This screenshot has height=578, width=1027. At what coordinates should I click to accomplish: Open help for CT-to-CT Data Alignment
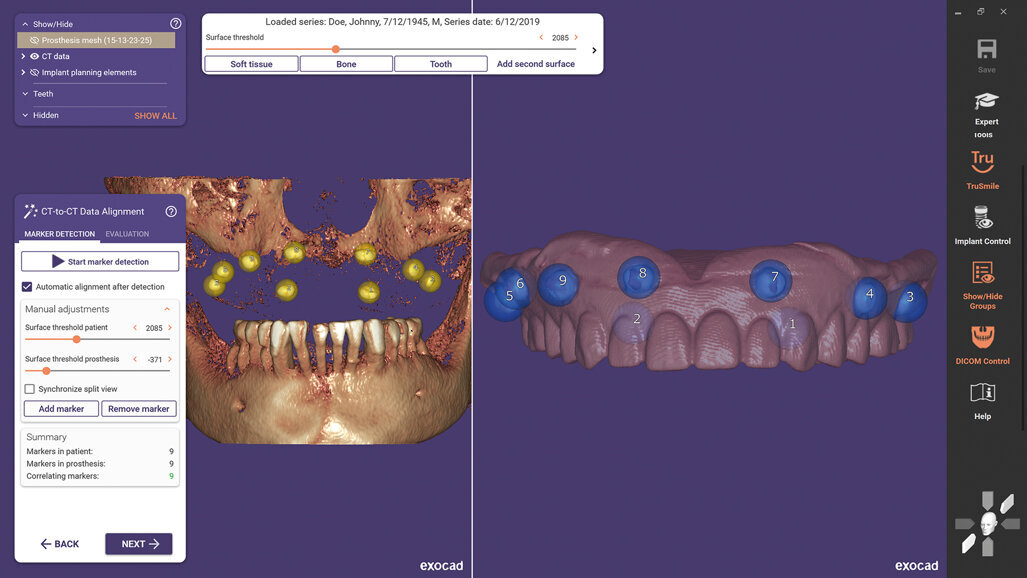coord(170,211)
